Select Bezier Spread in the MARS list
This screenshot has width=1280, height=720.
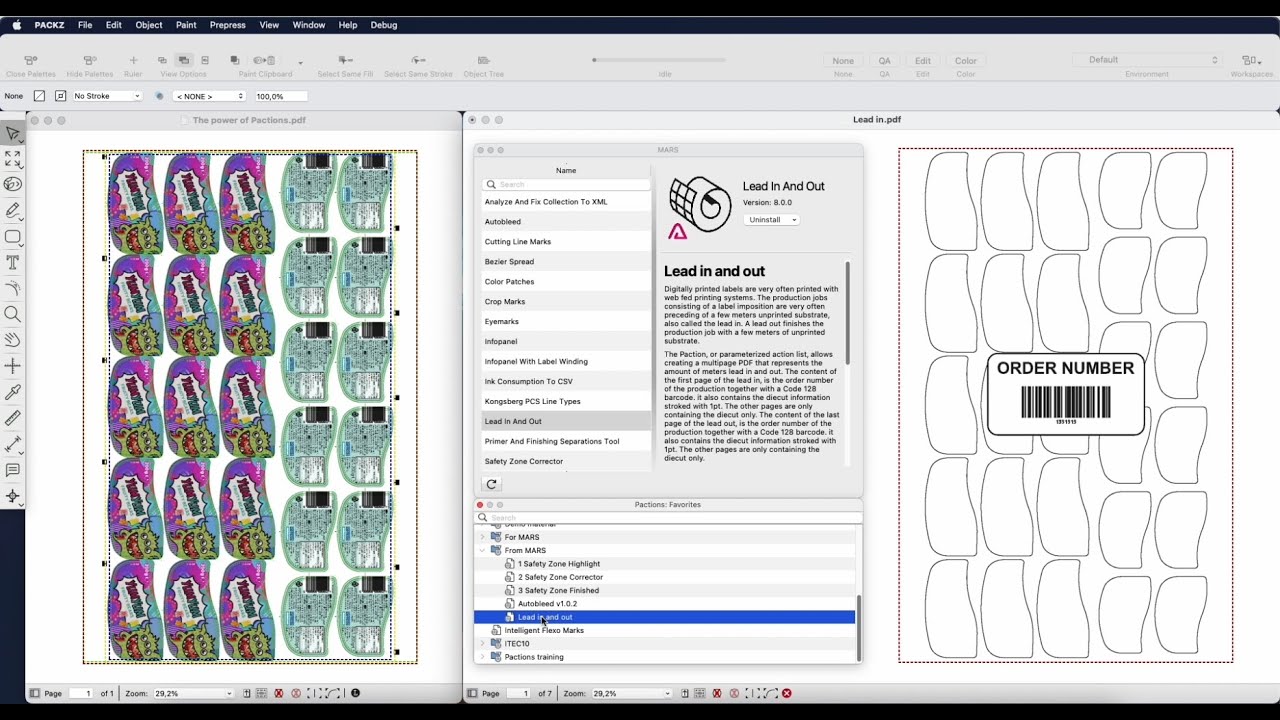tap(566, 261)
